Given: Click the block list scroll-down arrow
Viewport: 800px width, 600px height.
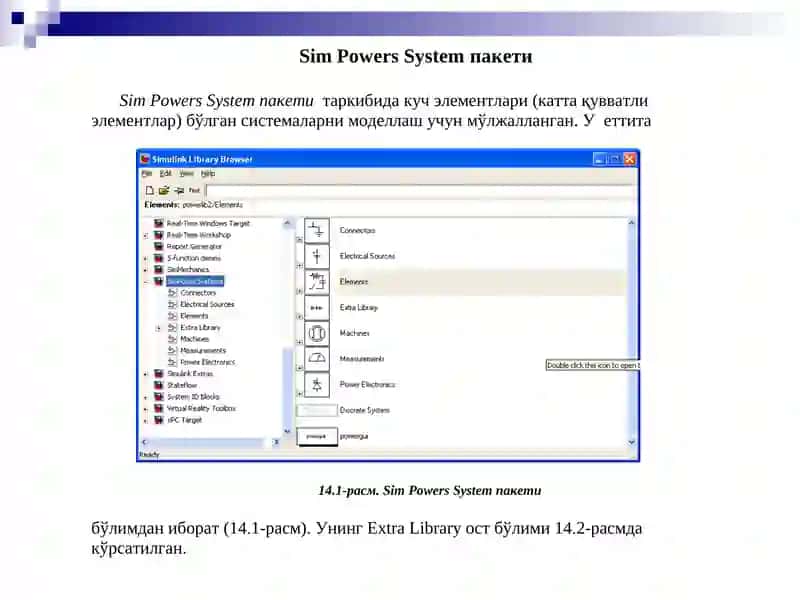Looking at the screenshot, I should [632, 442].
